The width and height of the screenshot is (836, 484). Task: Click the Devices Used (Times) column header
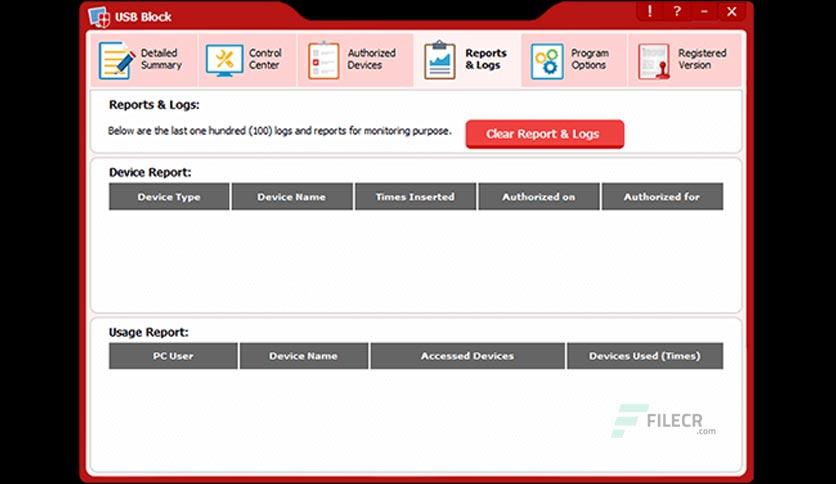645,356
